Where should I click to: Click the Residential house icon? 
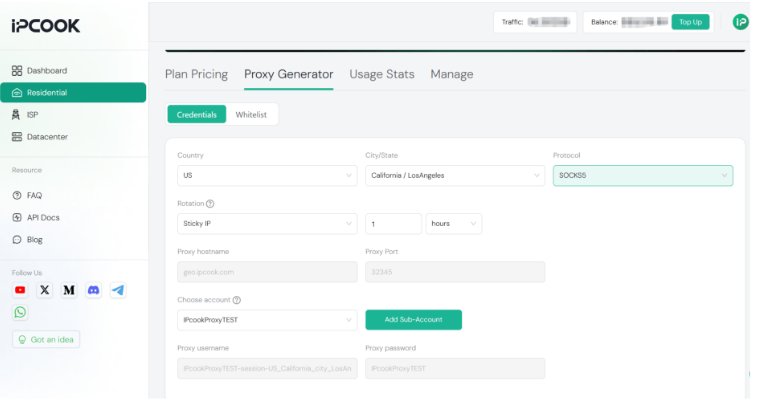tap(17, 93)
